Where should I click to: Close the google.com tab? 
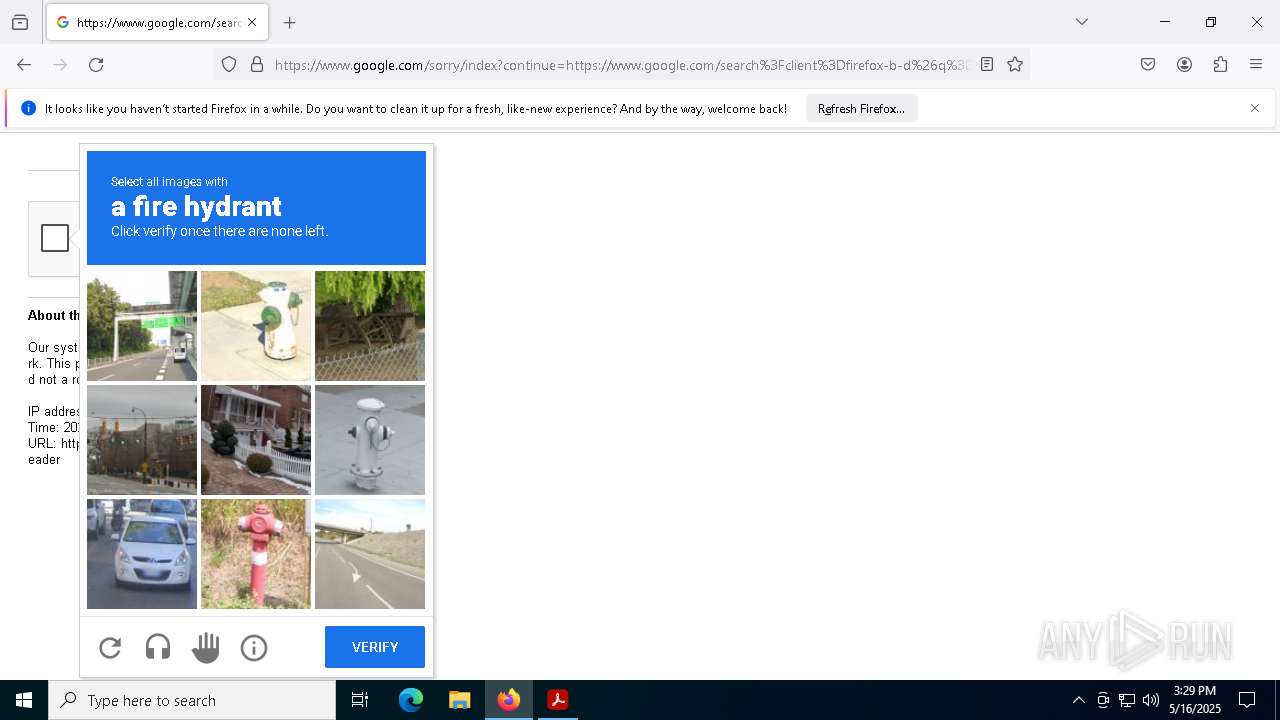[252, 22]
